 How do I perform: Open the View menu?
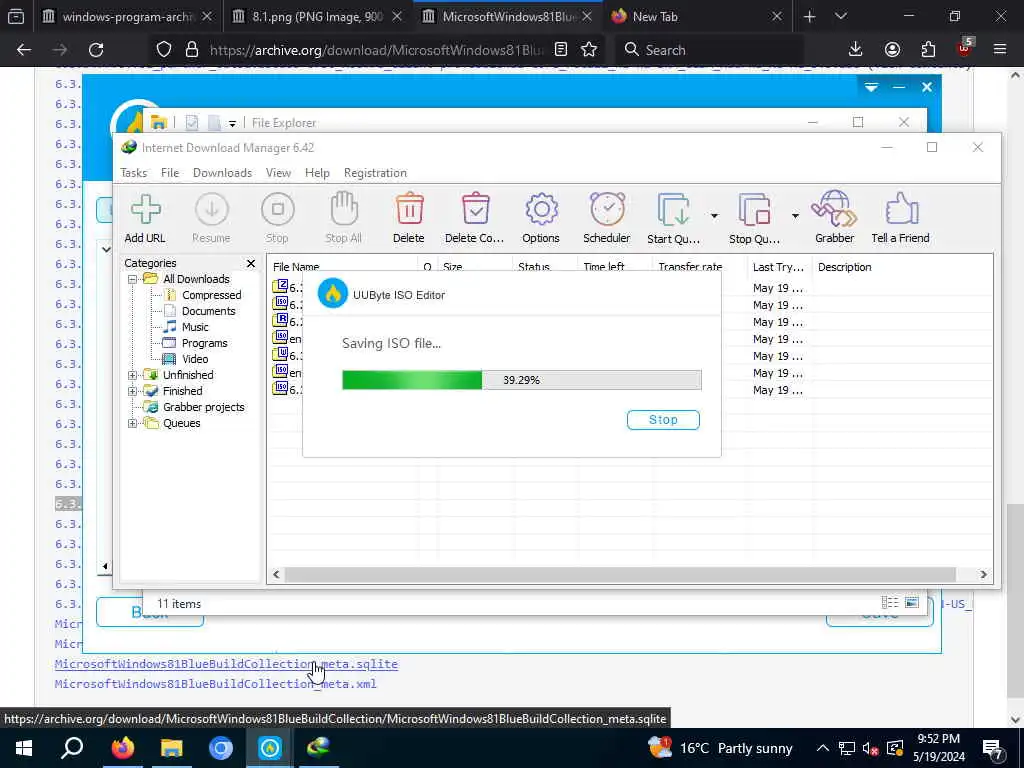[278, 173]
